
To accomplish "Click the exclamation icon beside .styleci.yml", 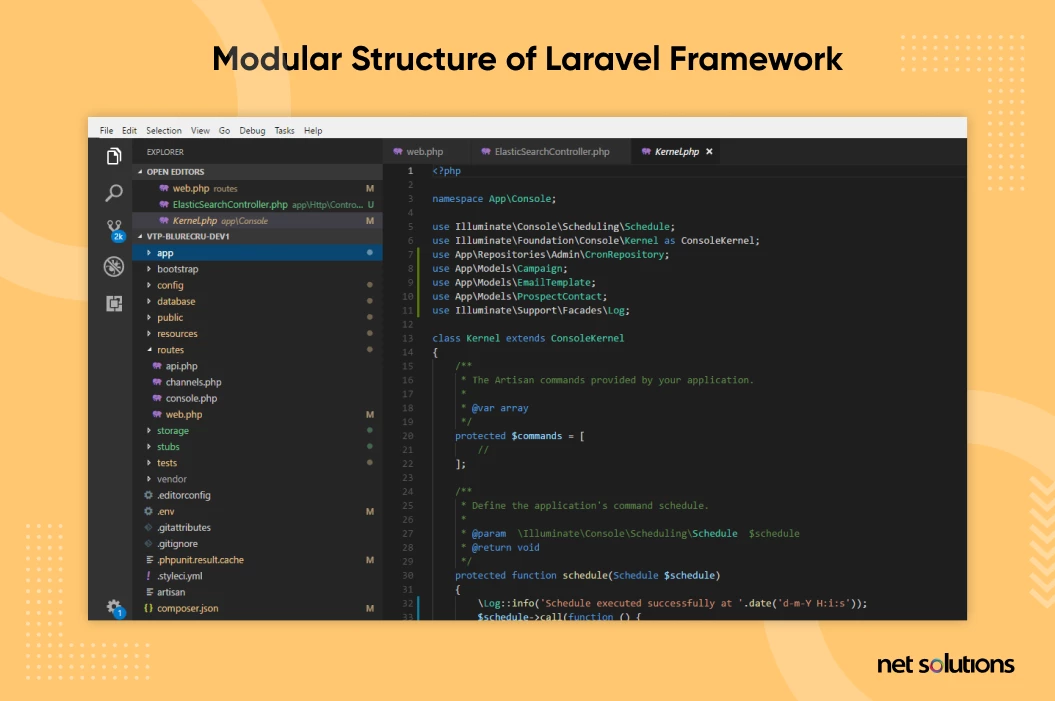I will [x=148, y=575].
